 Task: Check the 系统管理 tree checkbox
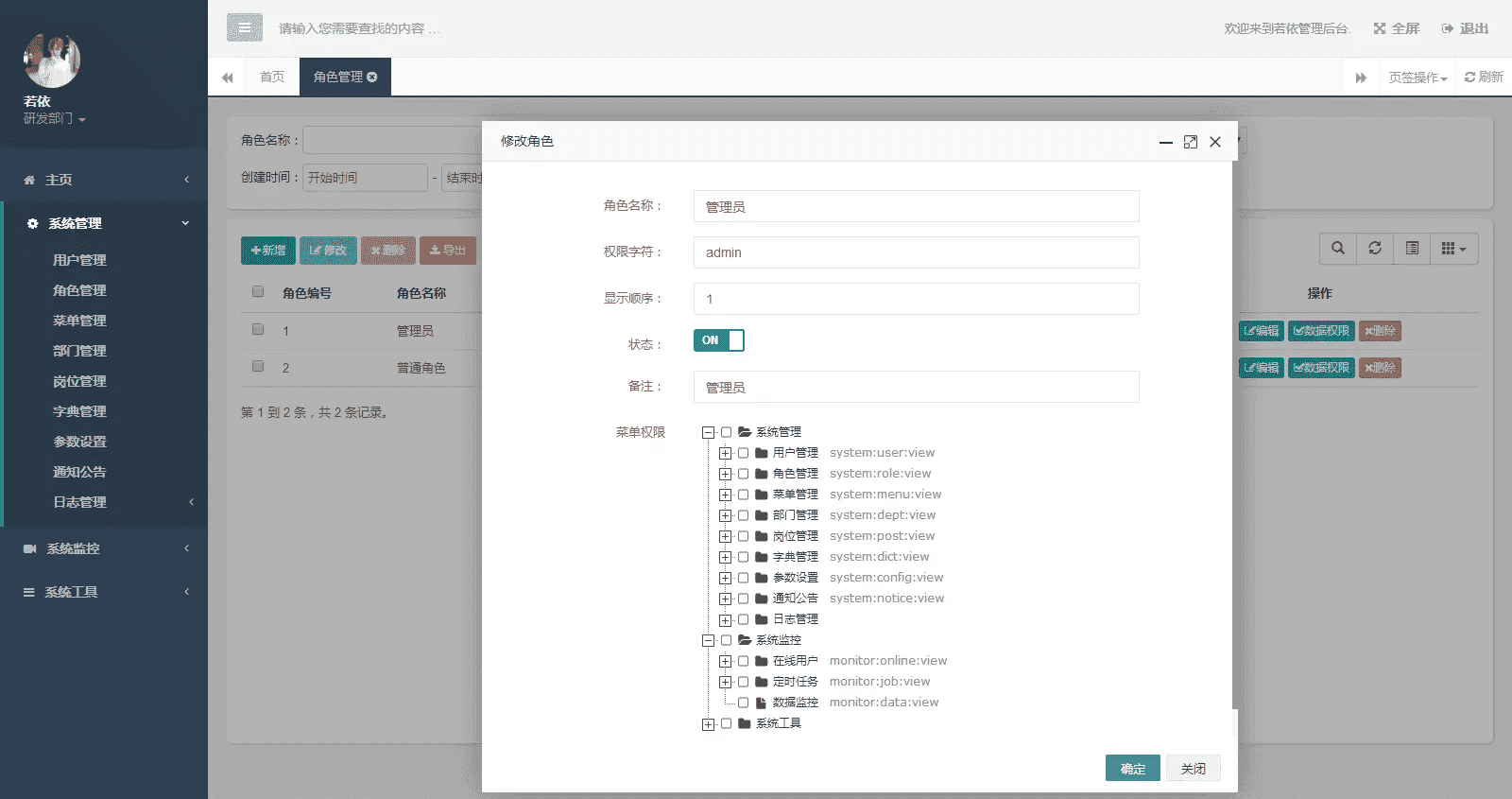click(726, 432)
